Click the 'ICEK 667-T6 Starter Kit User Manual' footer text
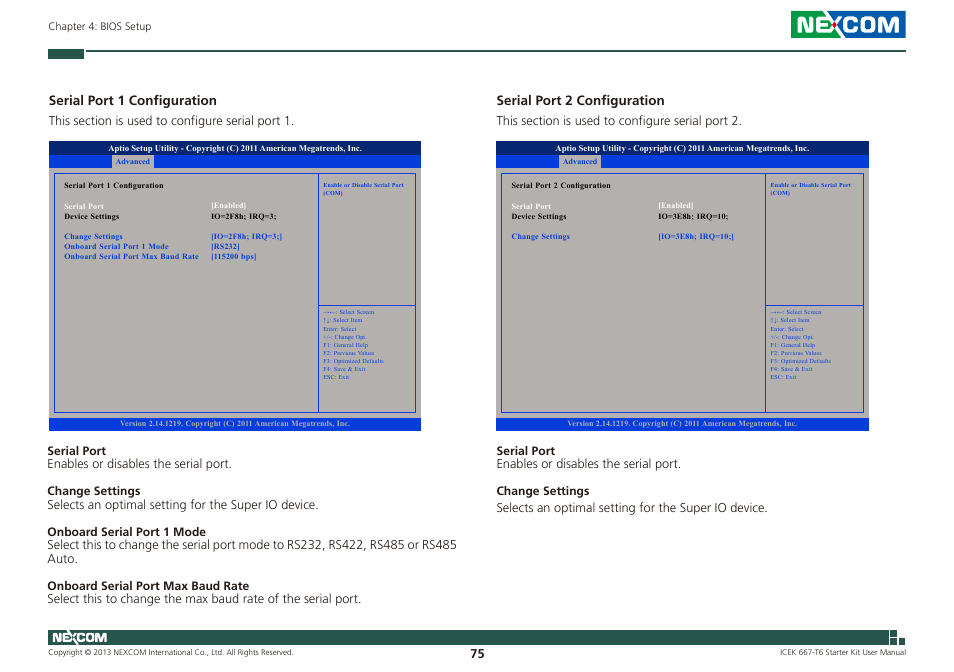 (x=843, y=653)
